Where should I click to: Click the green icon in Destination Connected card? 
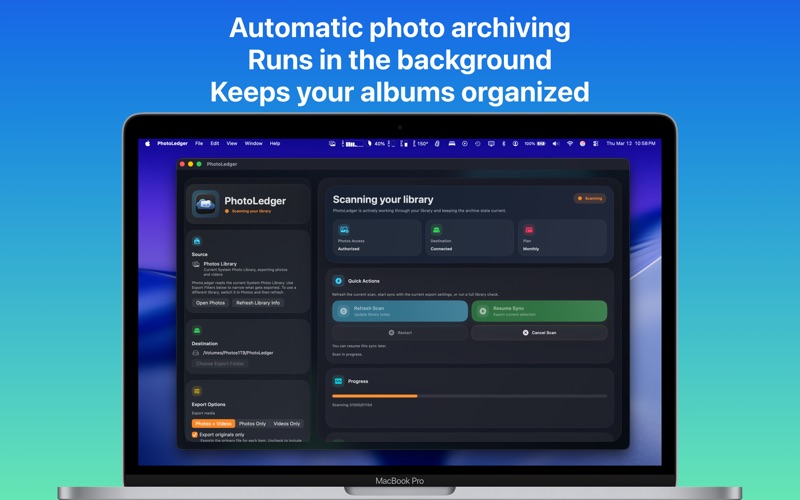coord(436,230)
